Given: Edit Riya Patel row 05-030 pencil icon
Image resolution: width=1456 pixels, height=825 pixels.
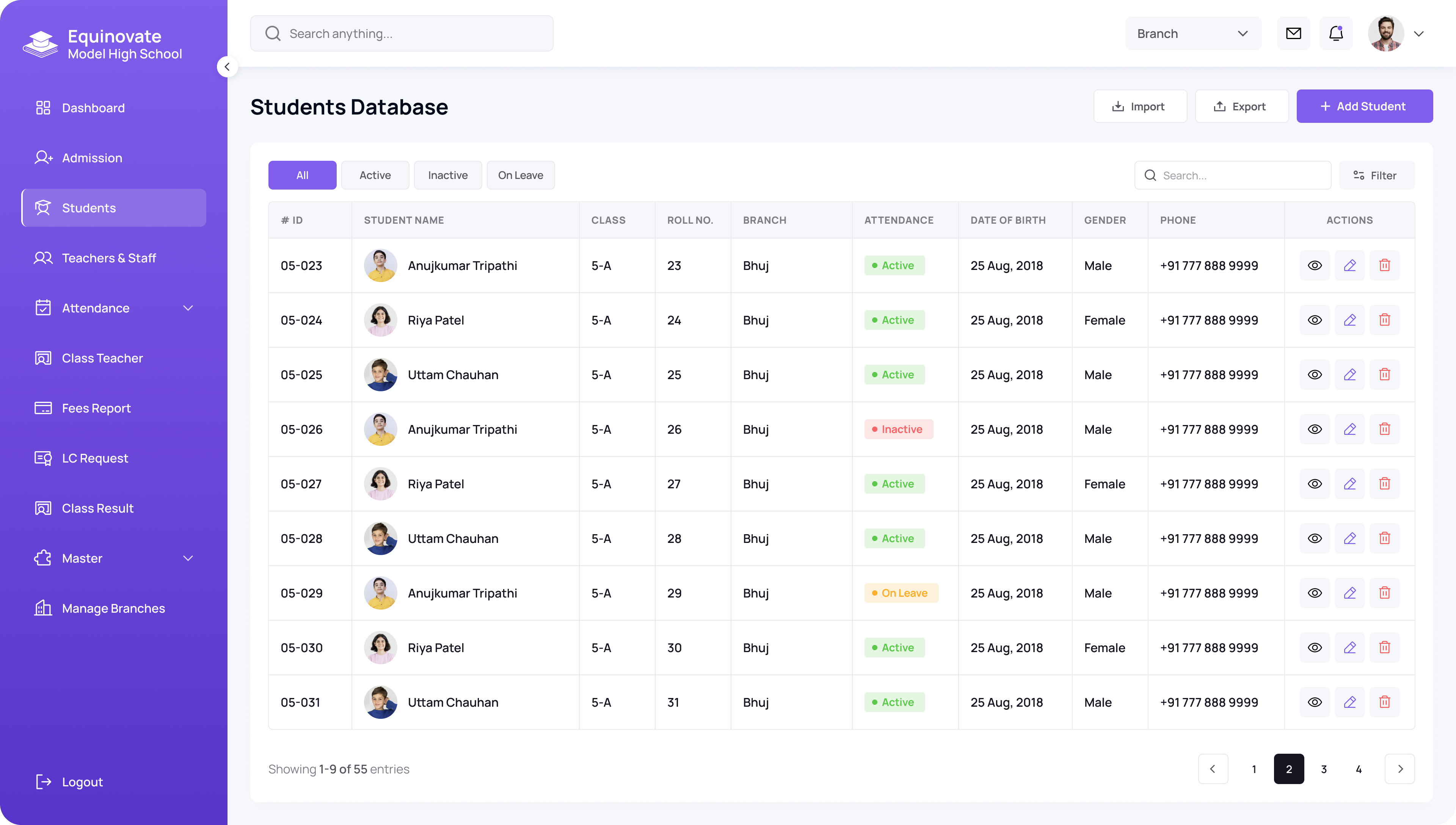Looking at the screenshot, I should pos(1349,647).
